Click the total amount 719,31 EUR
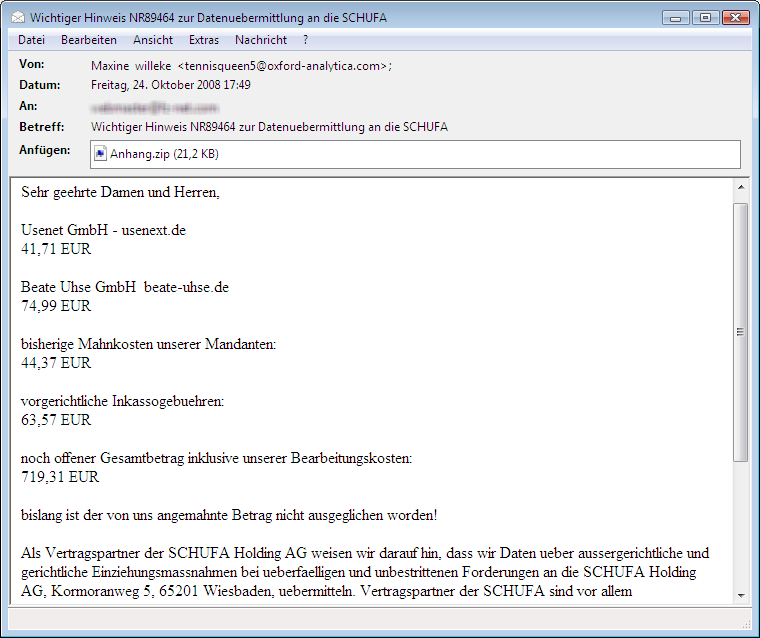Image resolution: width=760 pixels, height=638 pixels. (x=60, y=477)
